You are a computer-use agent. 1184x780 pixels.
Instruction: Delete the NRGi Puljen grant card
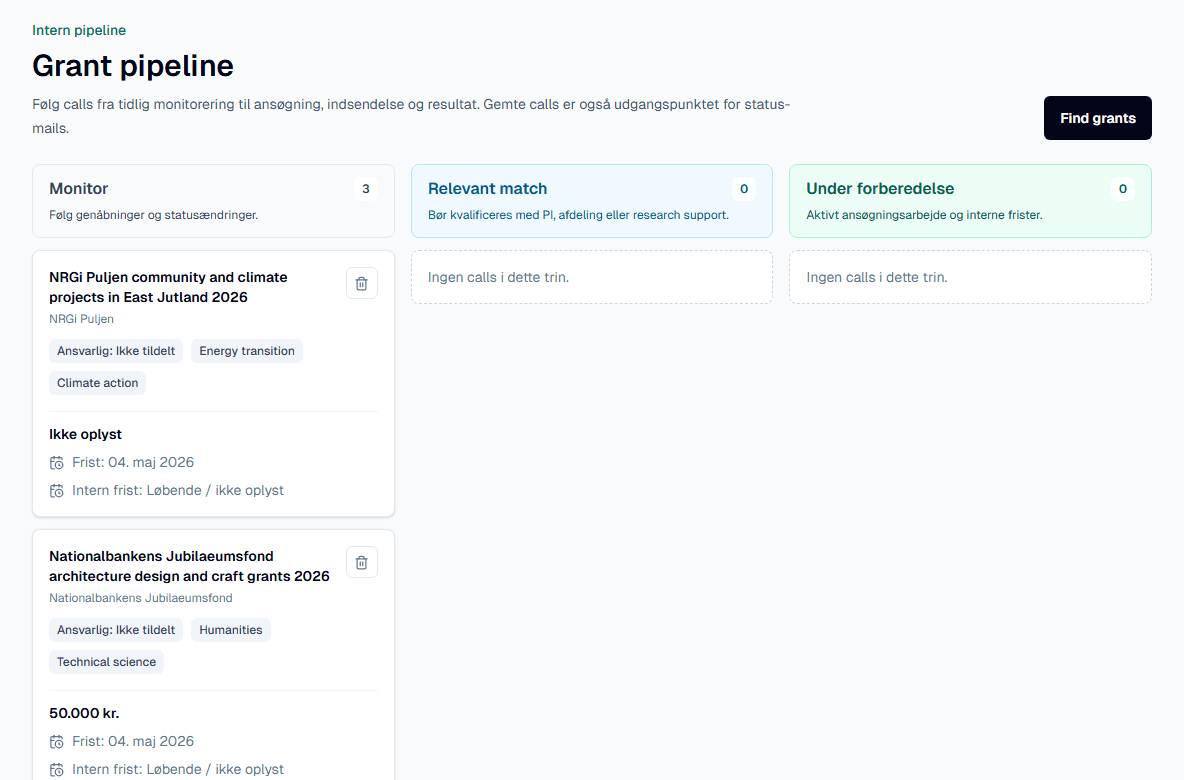362,283
